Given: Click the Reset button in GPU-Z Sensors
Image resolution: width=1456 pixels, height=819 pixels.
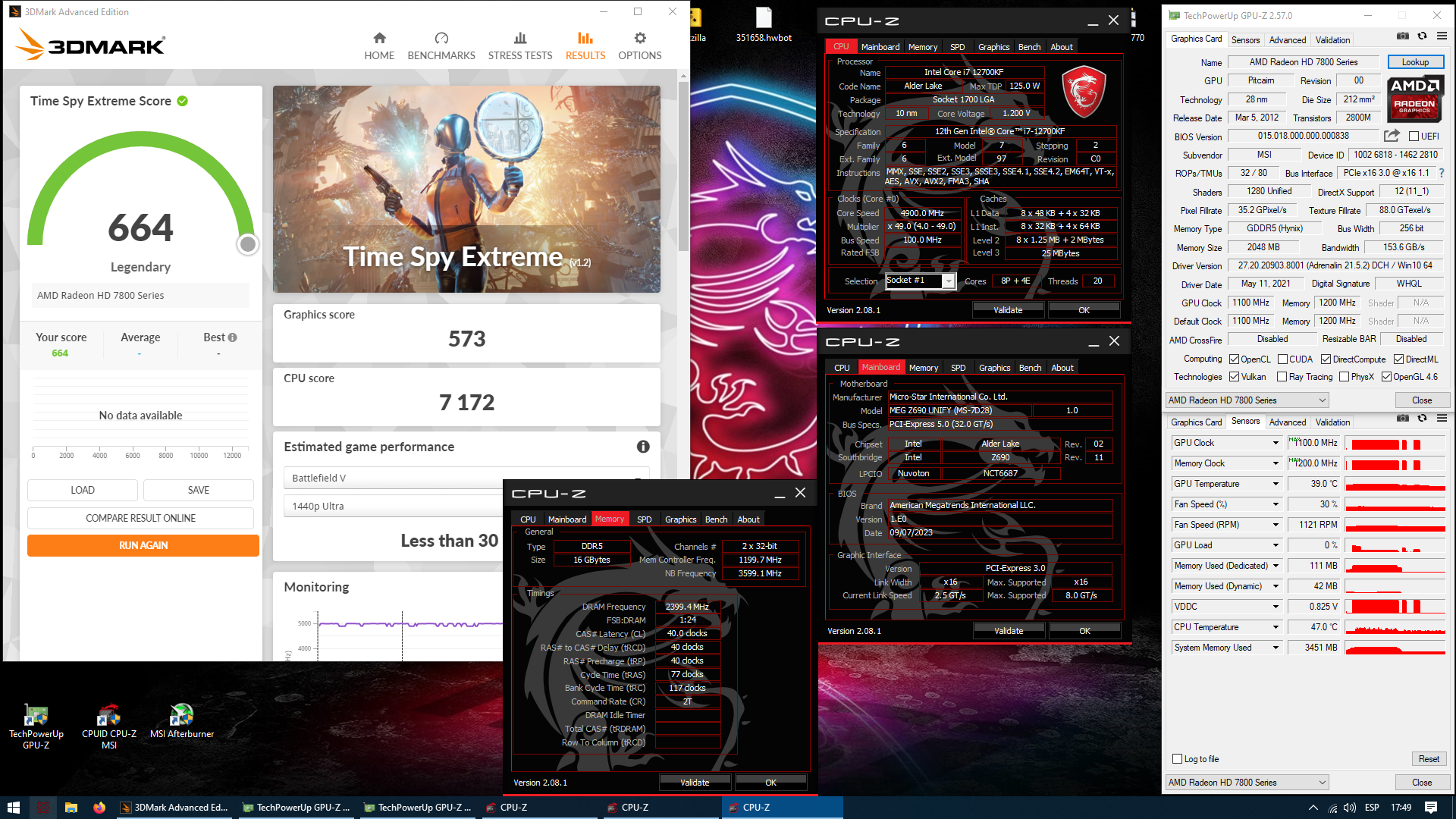Looking at the screenshot, I should 1429,759.
